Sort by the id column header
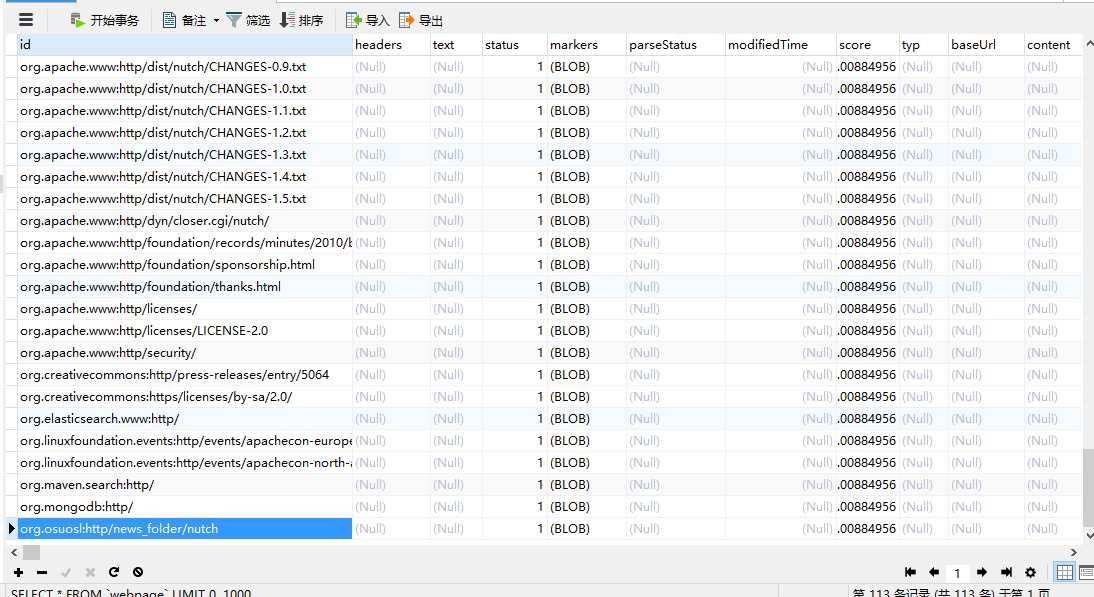This screenshot has height=597, width=1094. [x=185, y=45]
